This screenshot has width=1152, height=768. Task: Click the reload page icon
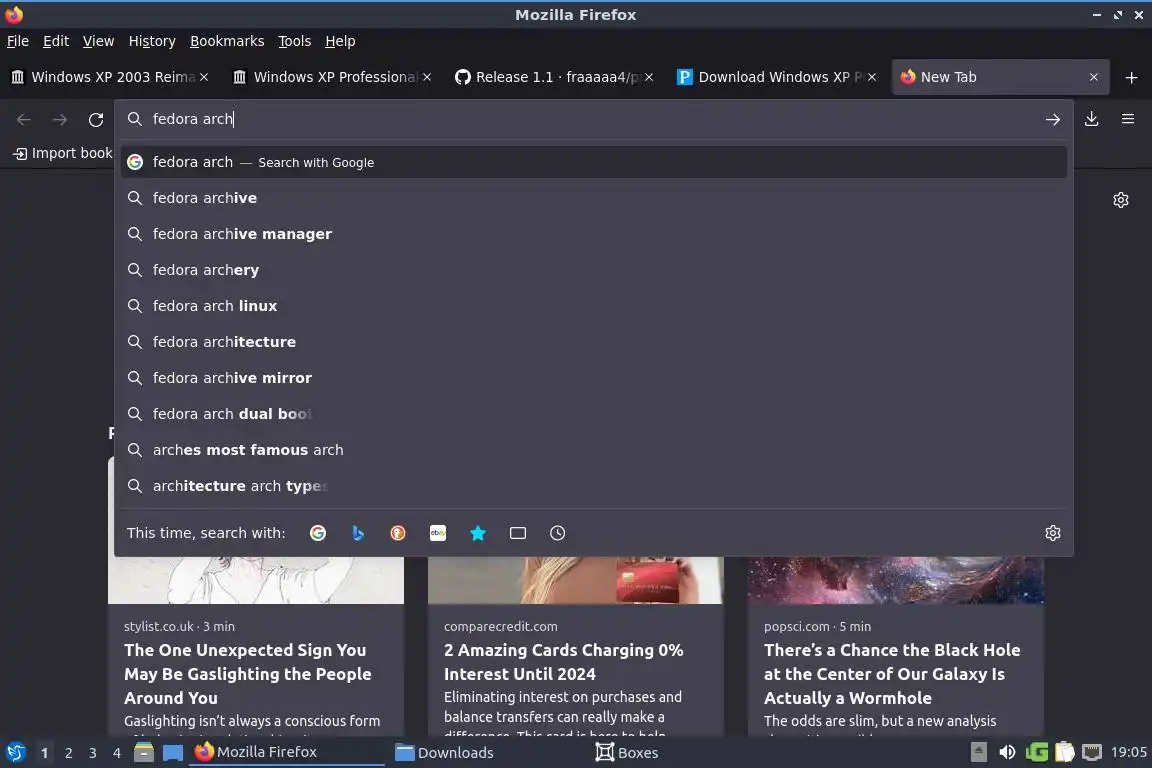tap(96, 119)
